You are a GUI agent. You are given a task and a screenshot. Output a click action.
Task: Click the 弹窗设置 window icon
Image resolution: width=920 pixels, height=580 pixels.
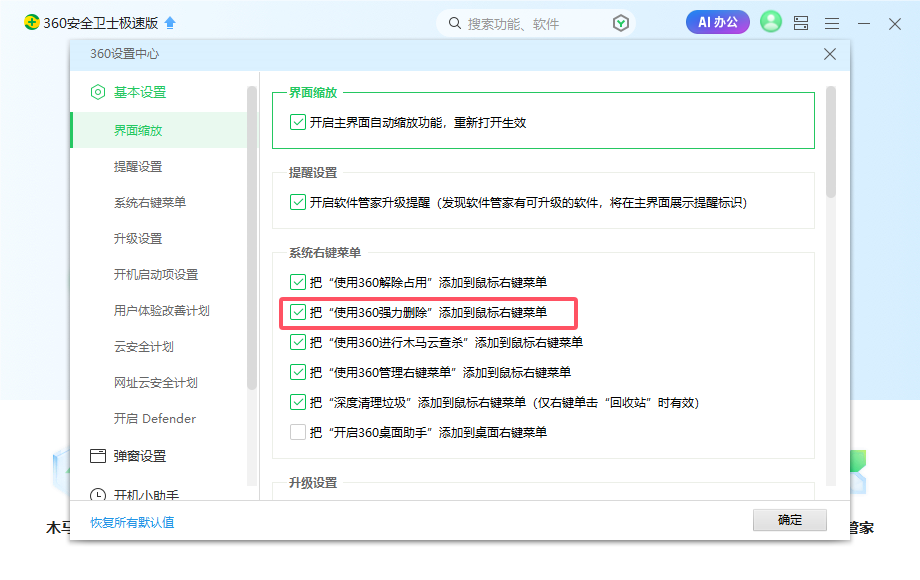click(x=98, y=456)
